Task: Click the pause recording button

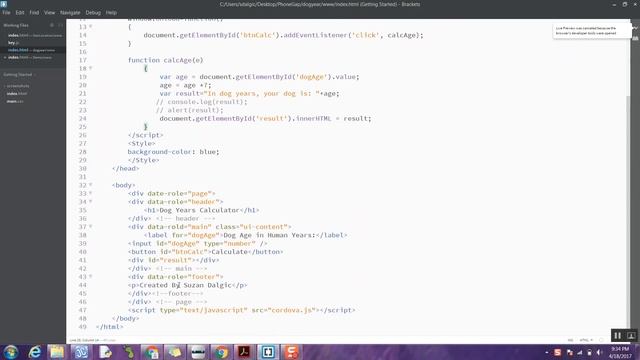Action: 617,336
